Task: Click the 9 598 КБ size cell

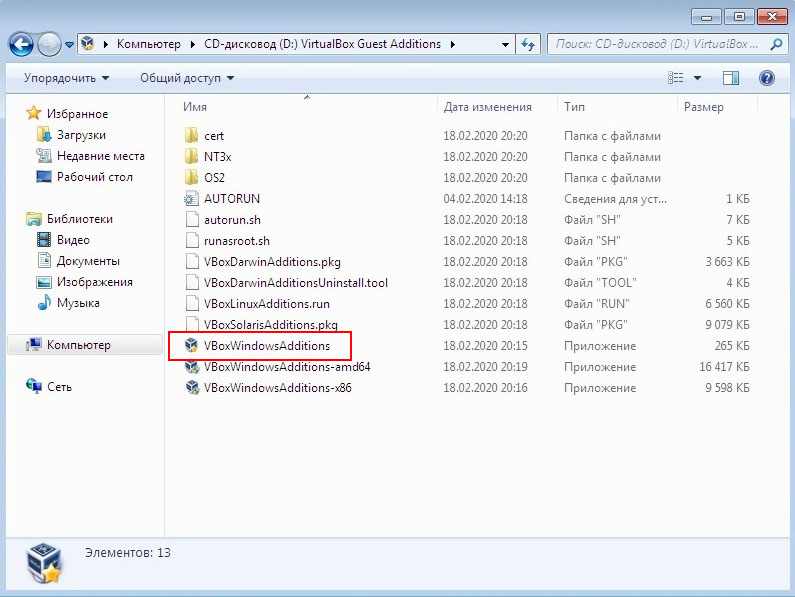Action: pyautogui.click(x=727, y=388)
